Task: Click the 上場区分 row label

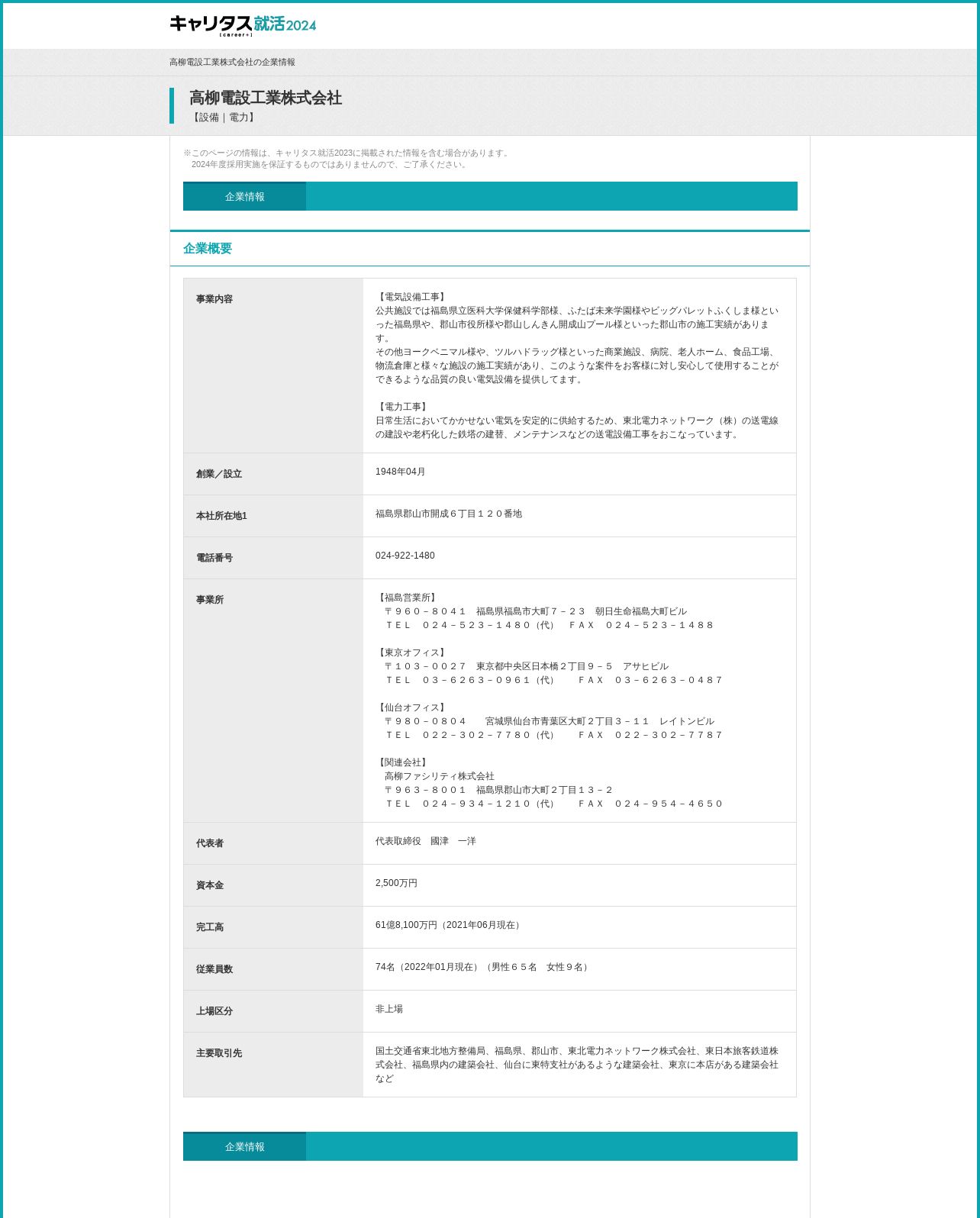Action: 214,1011
